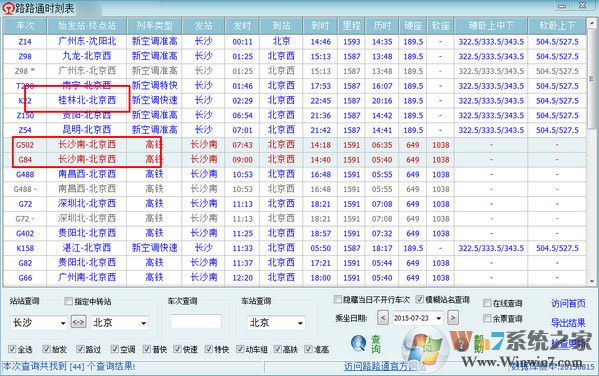The image size is (599, 376).
Task: Sort by the 车次 column header
Action: [x=25, y=26]
